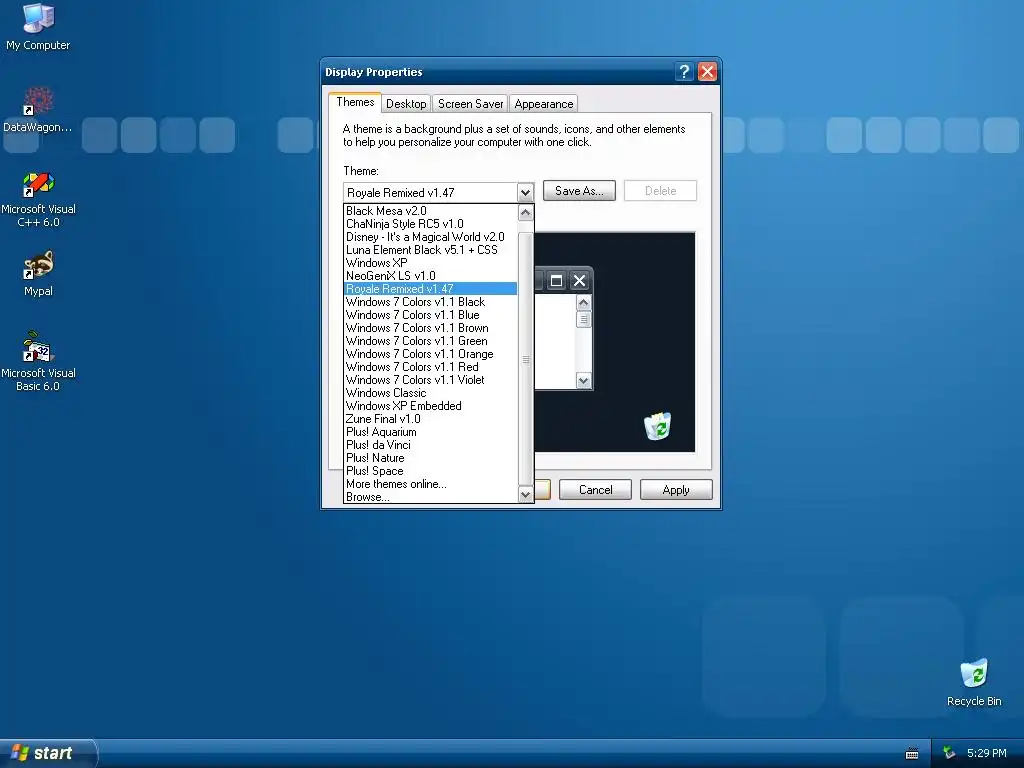Choose Windows 7 Colors v1.1 Brown
Screen dimensions: 1024x768
430,328
